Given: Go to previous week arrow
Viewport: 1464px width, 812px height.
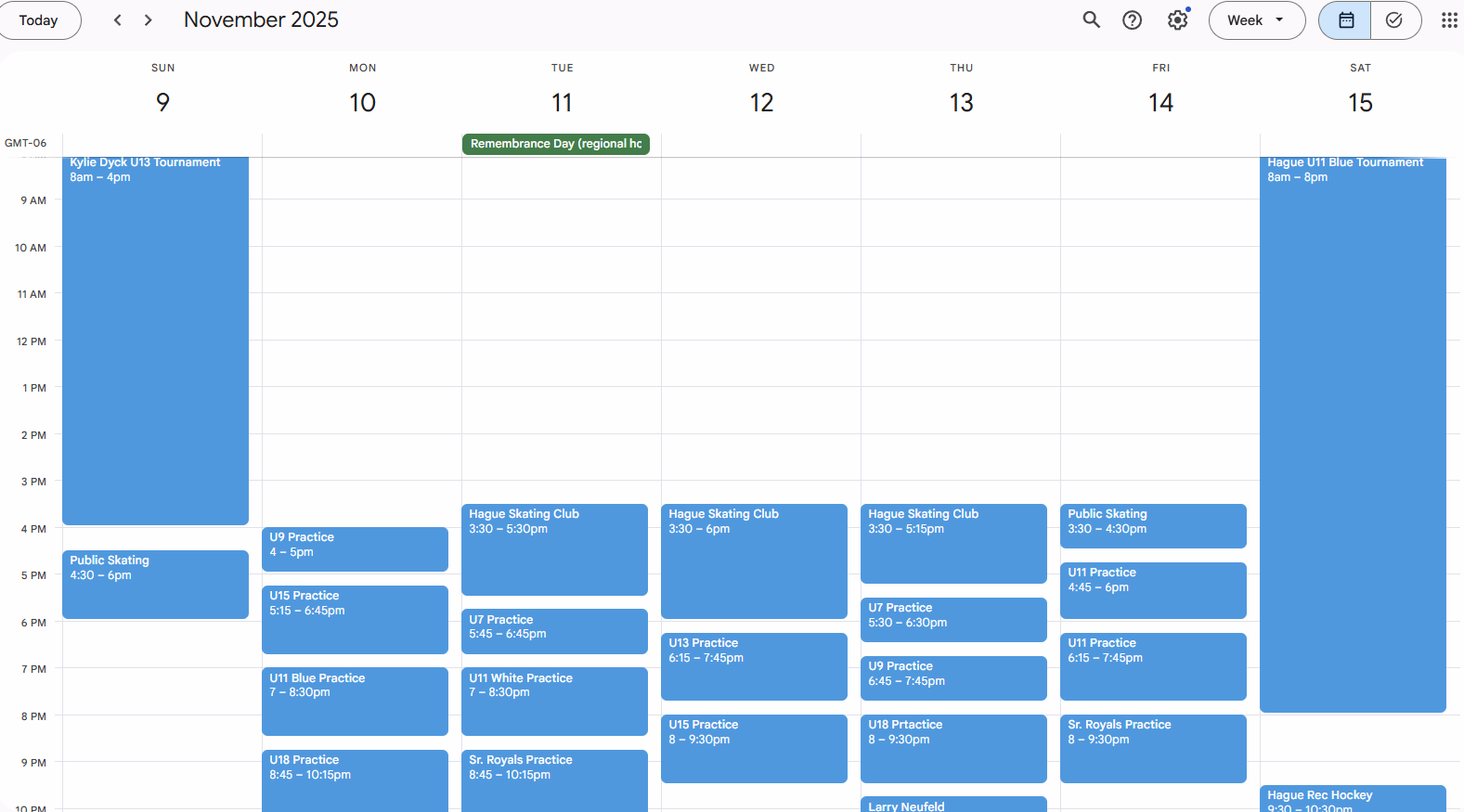Looking at the screenshot, I should [118, 20].
